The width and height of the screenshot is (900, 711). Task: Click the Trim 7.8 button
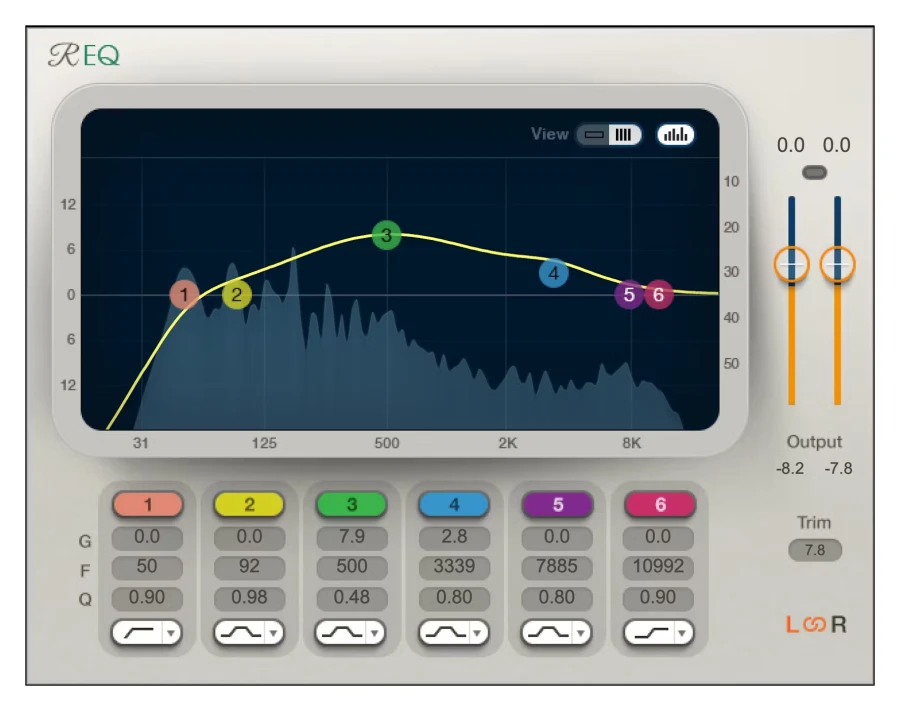814,550
